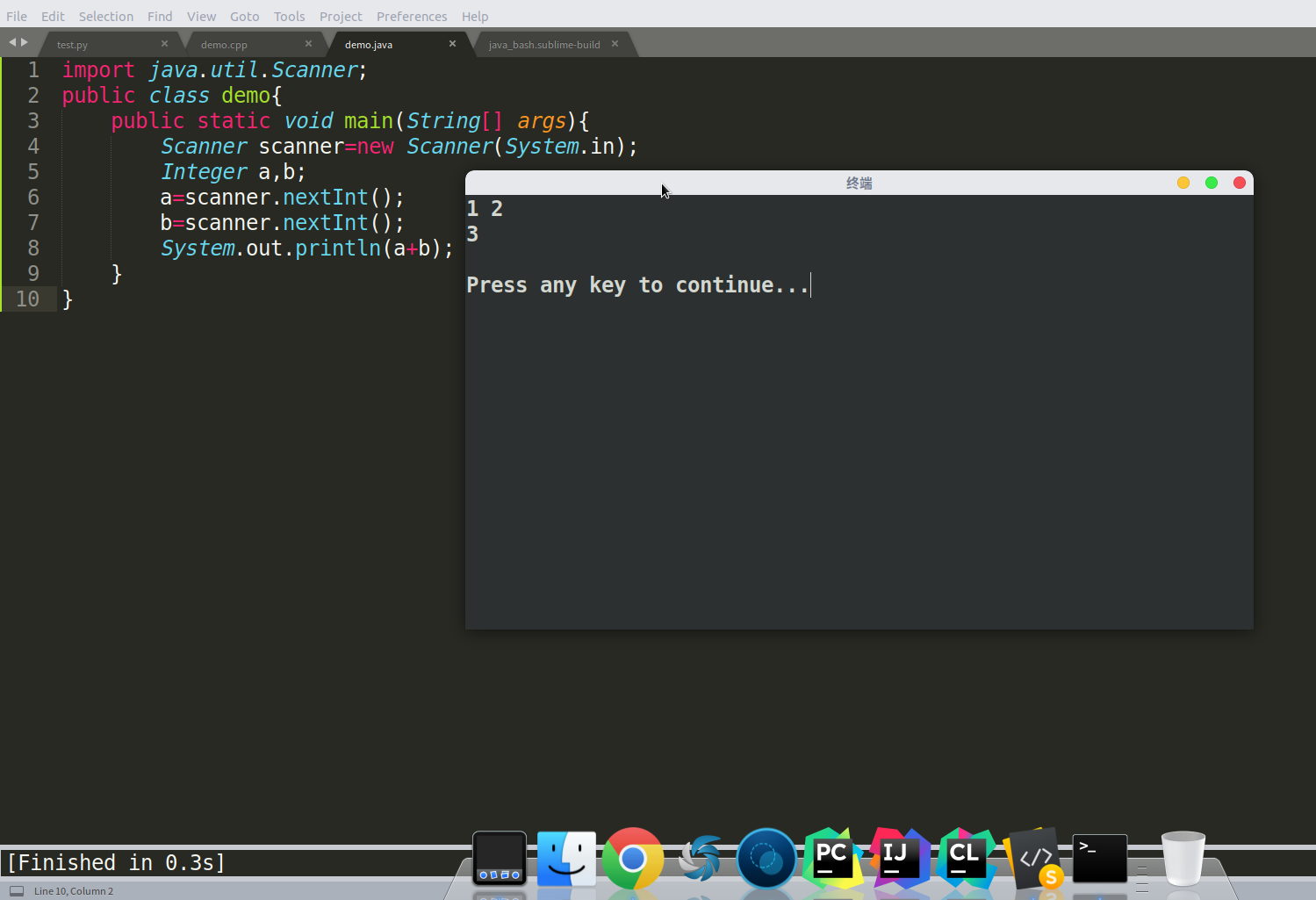Open the Finder icon in the dock
Viewport: 1316px width, 900px height.
pyautogui.click(x=566, y=858)
